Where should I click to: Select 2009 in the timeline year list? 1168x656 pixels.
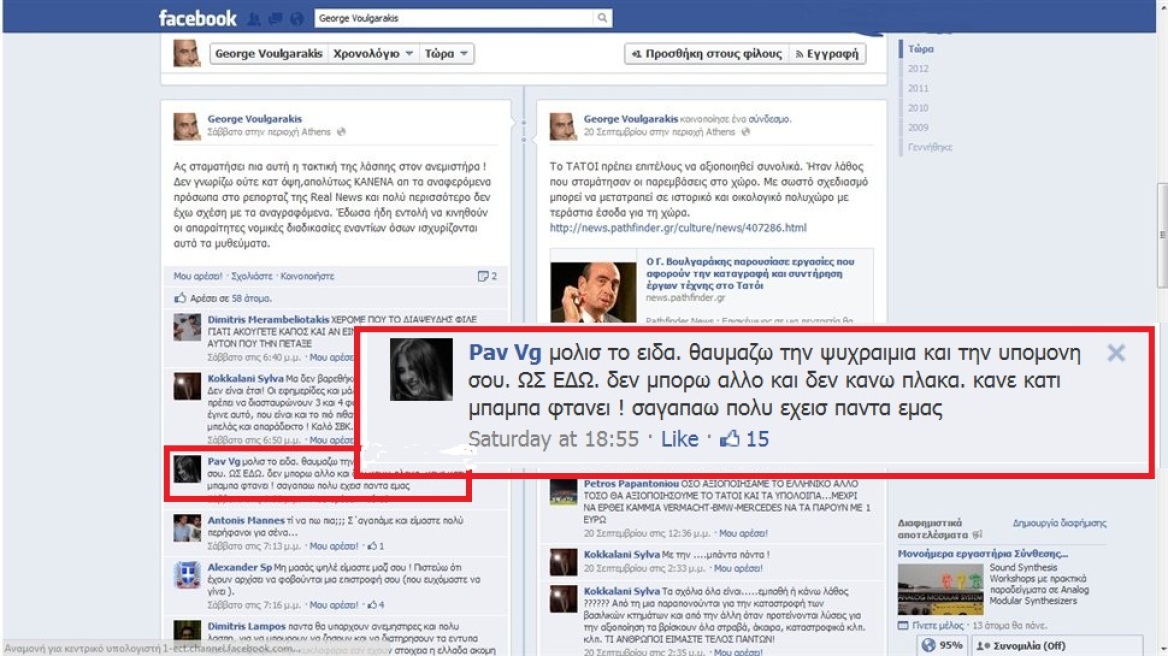[918, 127]
